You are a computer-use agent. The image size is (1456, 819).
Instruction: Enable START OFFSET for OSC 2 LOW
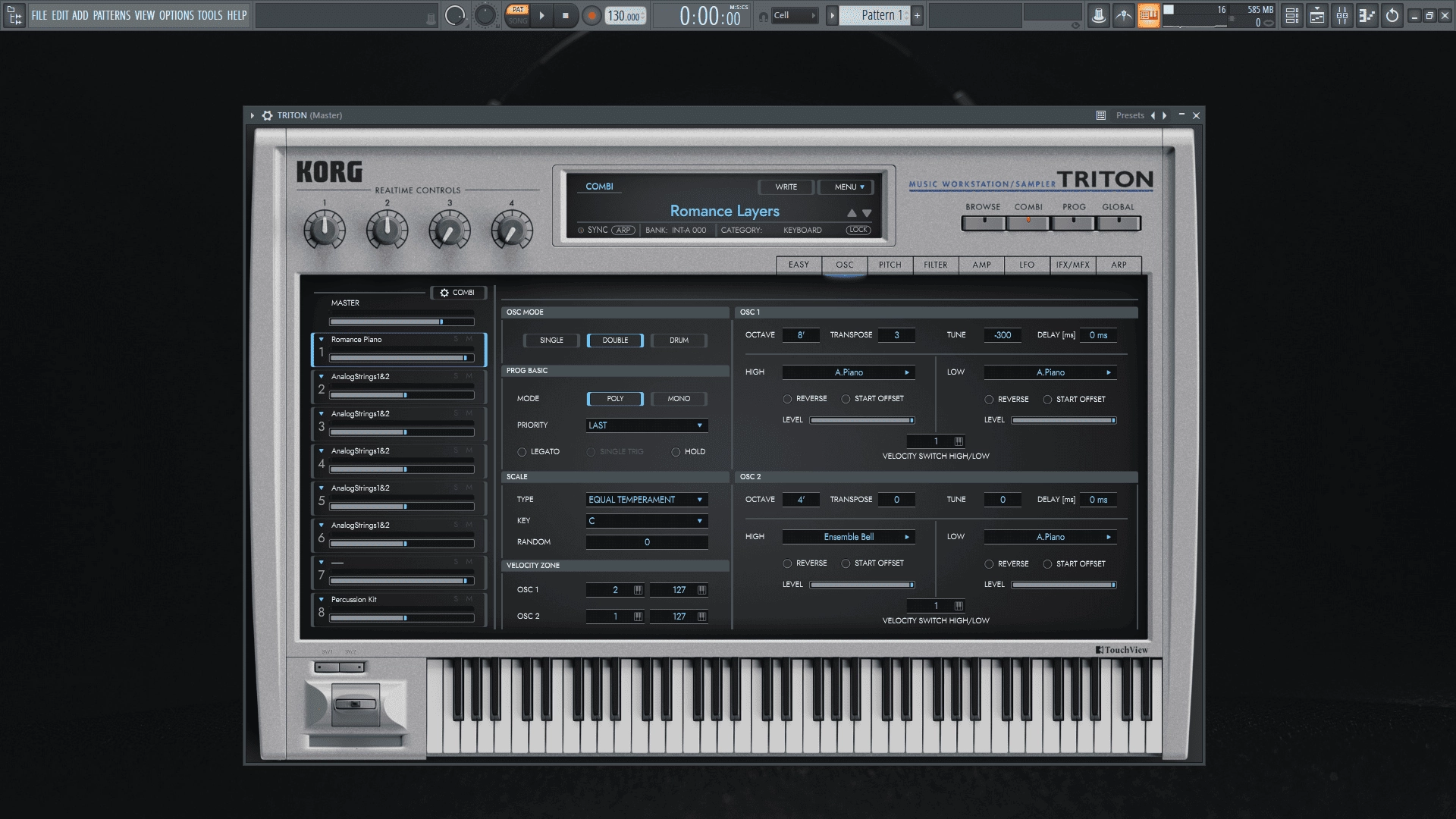pyautogui.click(x=1047, y=564)
